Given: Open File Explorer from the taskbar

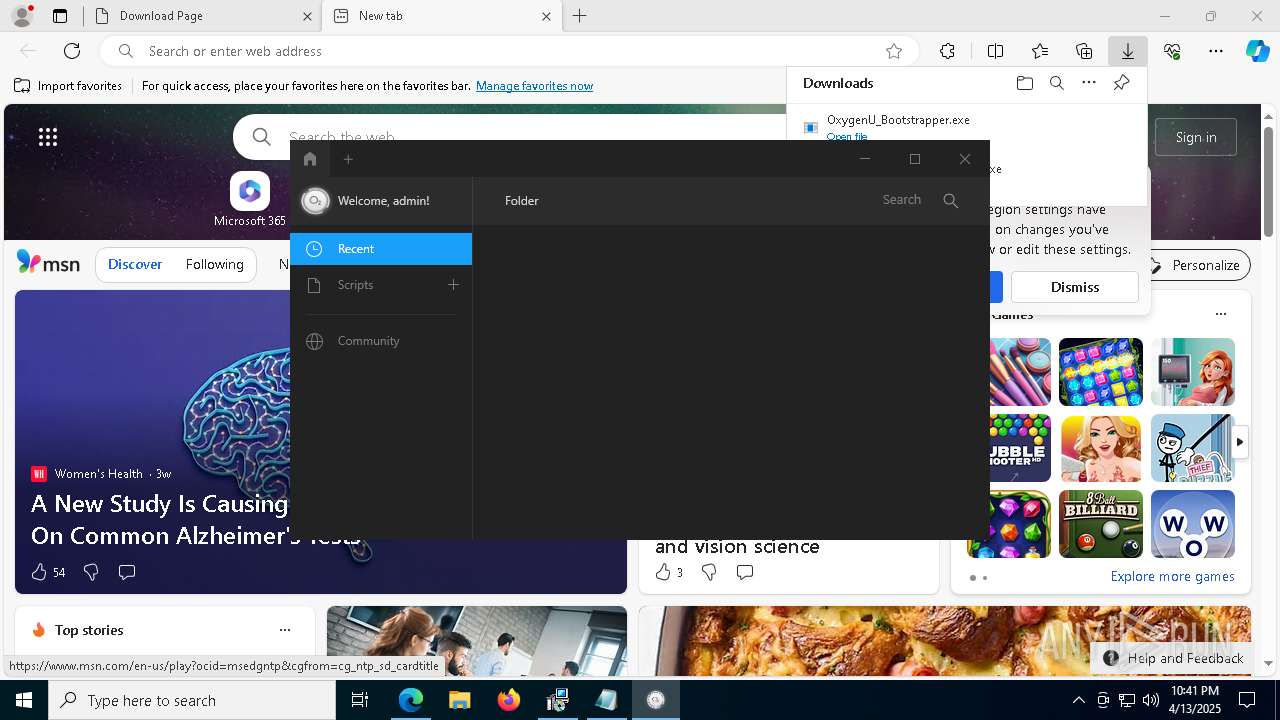Looking at the screenshot, I should (x=460, y=700).
